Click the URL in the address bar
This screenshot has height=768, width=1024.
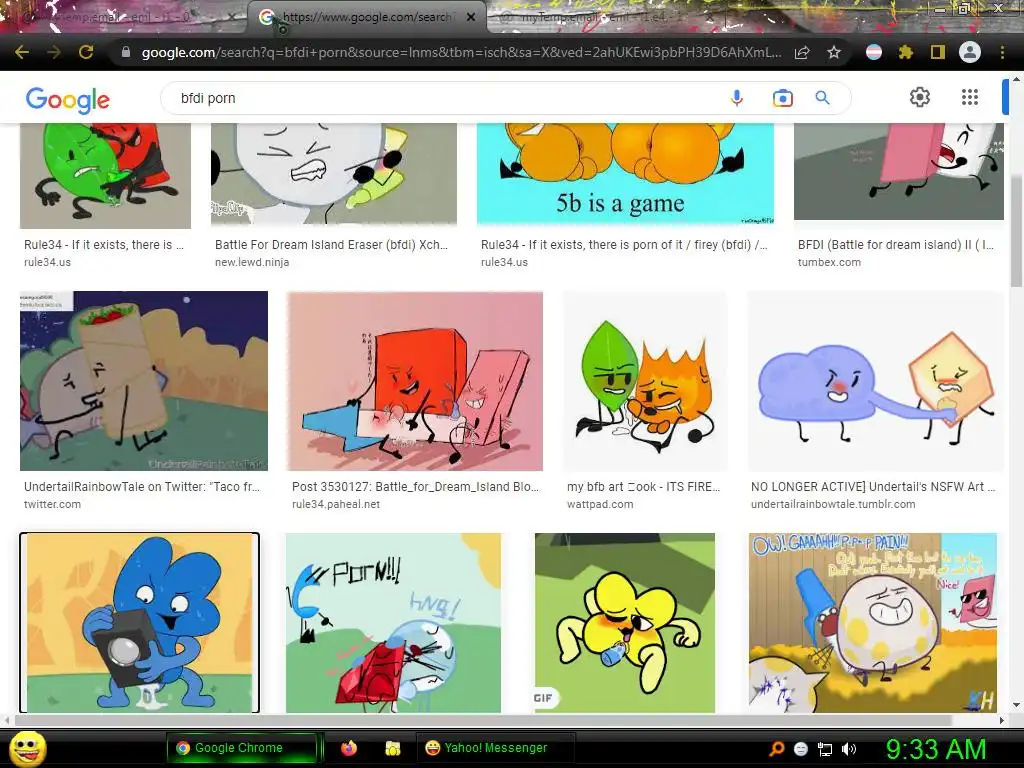[461, 52]
